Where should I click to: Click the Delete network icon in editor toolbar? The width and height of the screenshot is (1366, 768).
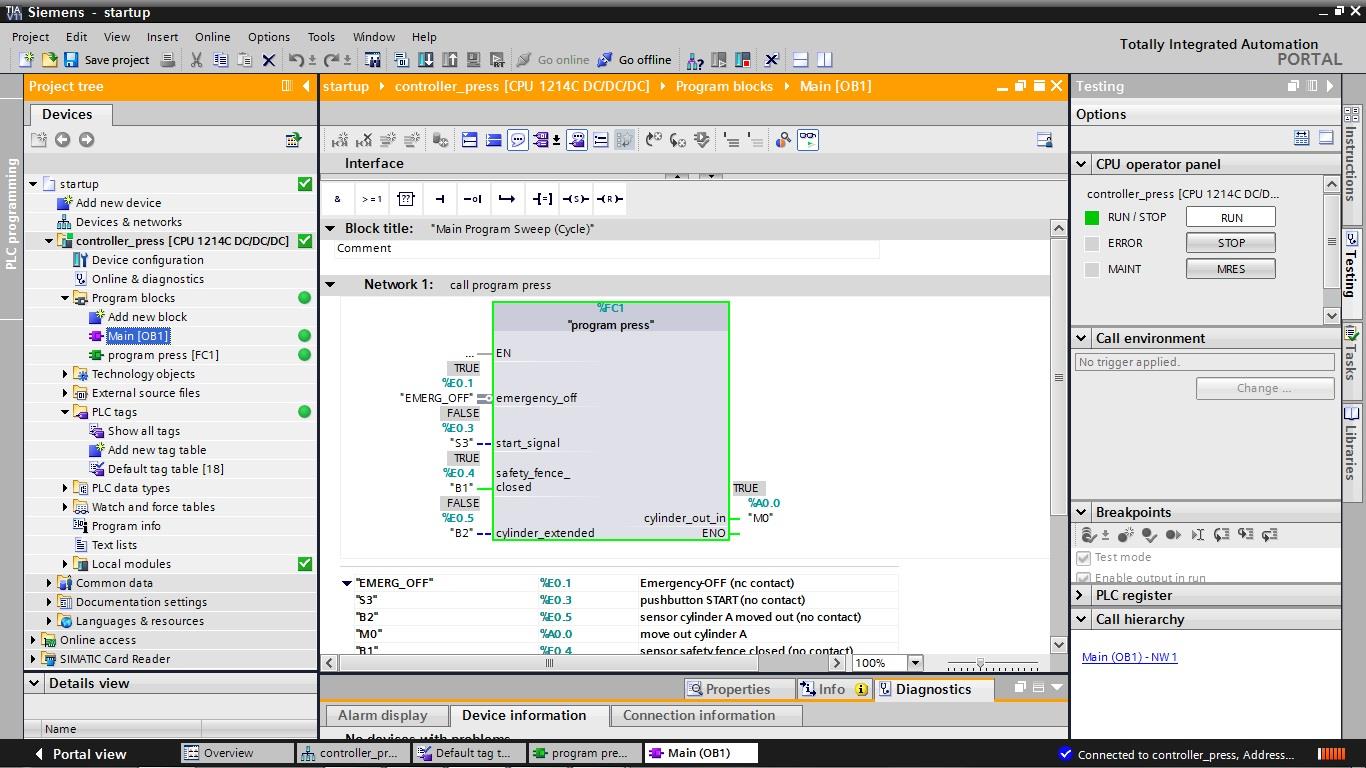(364, 140)
